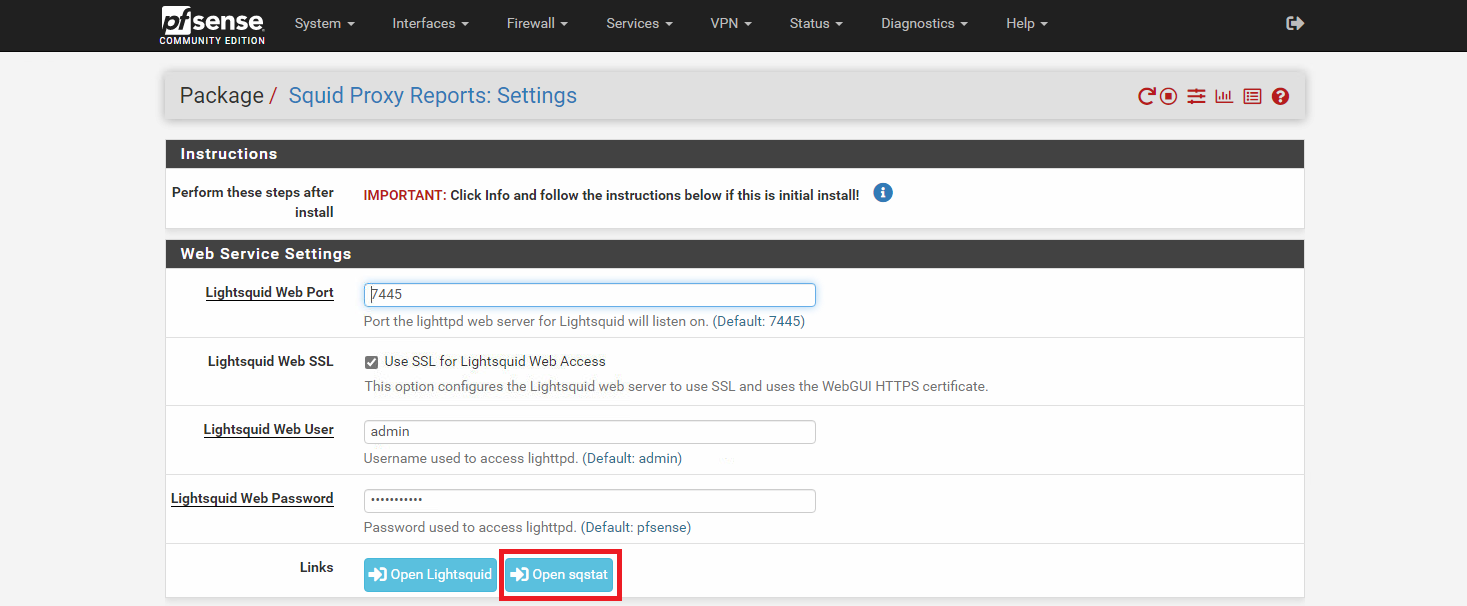This screenshot has height=606, width=1467.
Task: Focus the Lightsquid Web User field
Action: [x=590, y=432]
